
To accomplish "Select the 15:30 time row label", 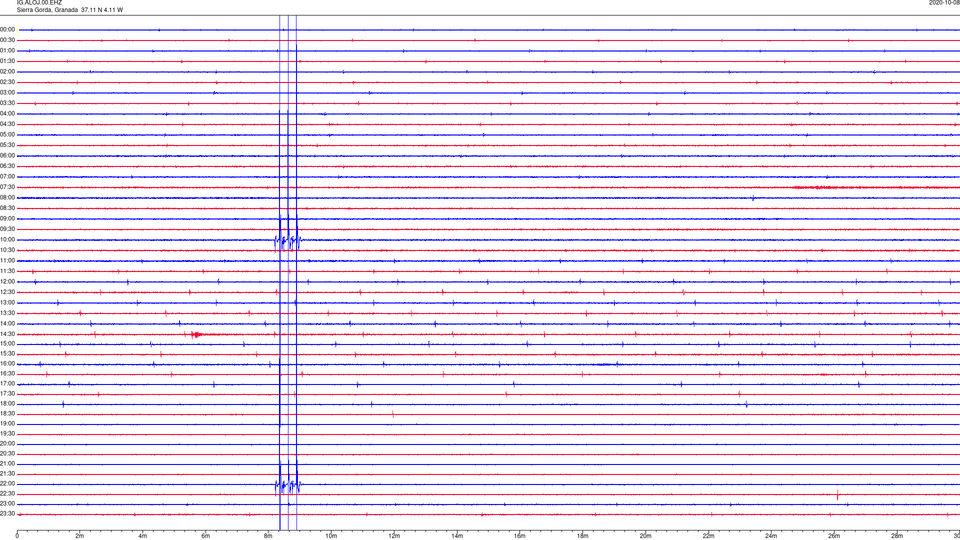I will coord(7,354).
